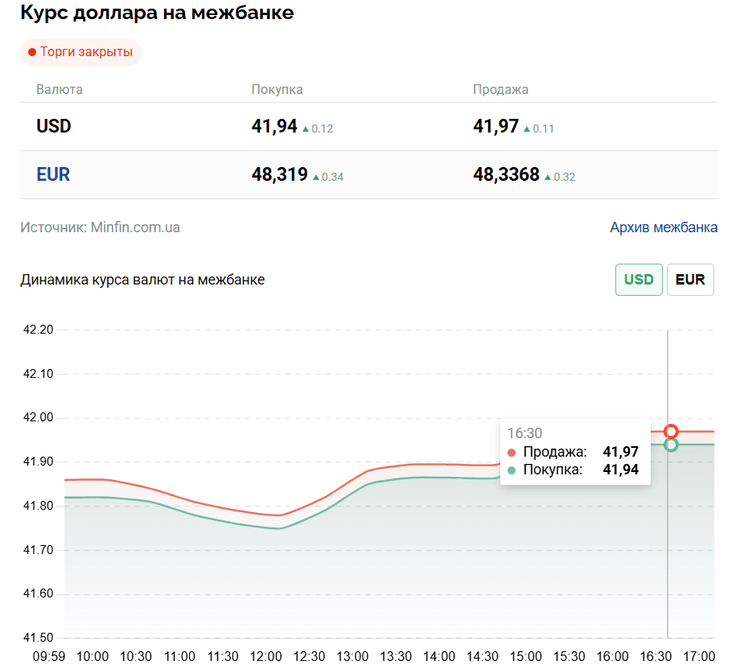This screenshot has height=664, width=740.
Task: Click the Торги закрыты status badge
Action: click(x=81, y=52)
